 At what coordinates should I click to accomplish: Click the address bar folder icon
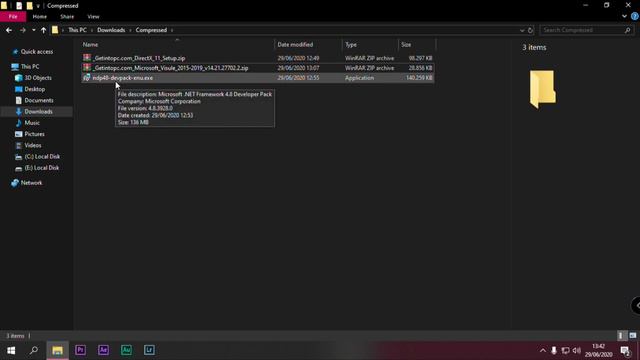[x=55, y=30]
